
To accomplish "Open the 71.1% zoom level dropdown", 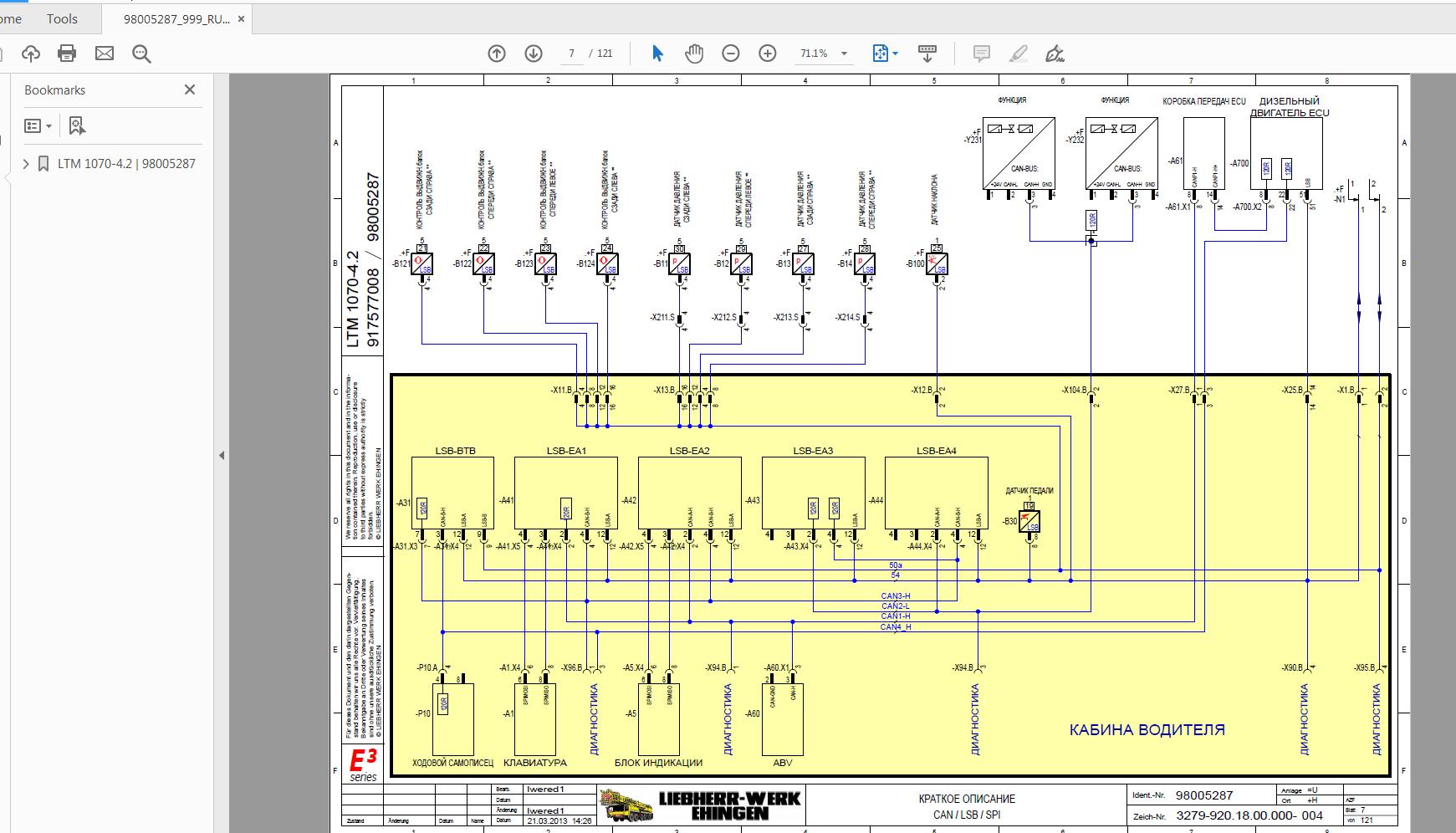I will tap(823, 54).
